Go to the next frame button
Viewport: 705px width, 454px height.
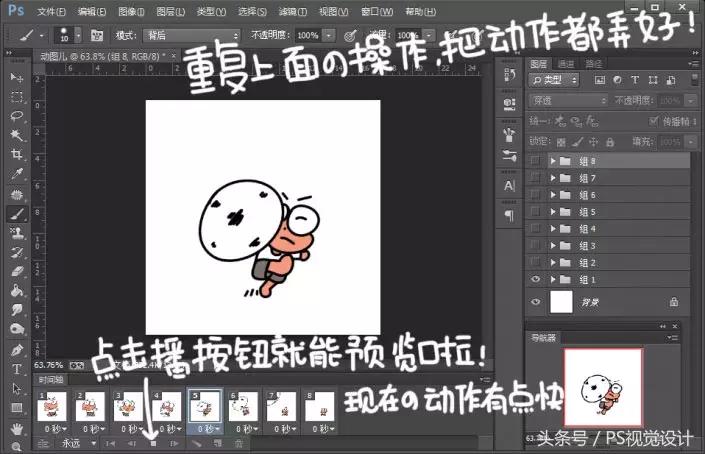(x=174, y=443)
